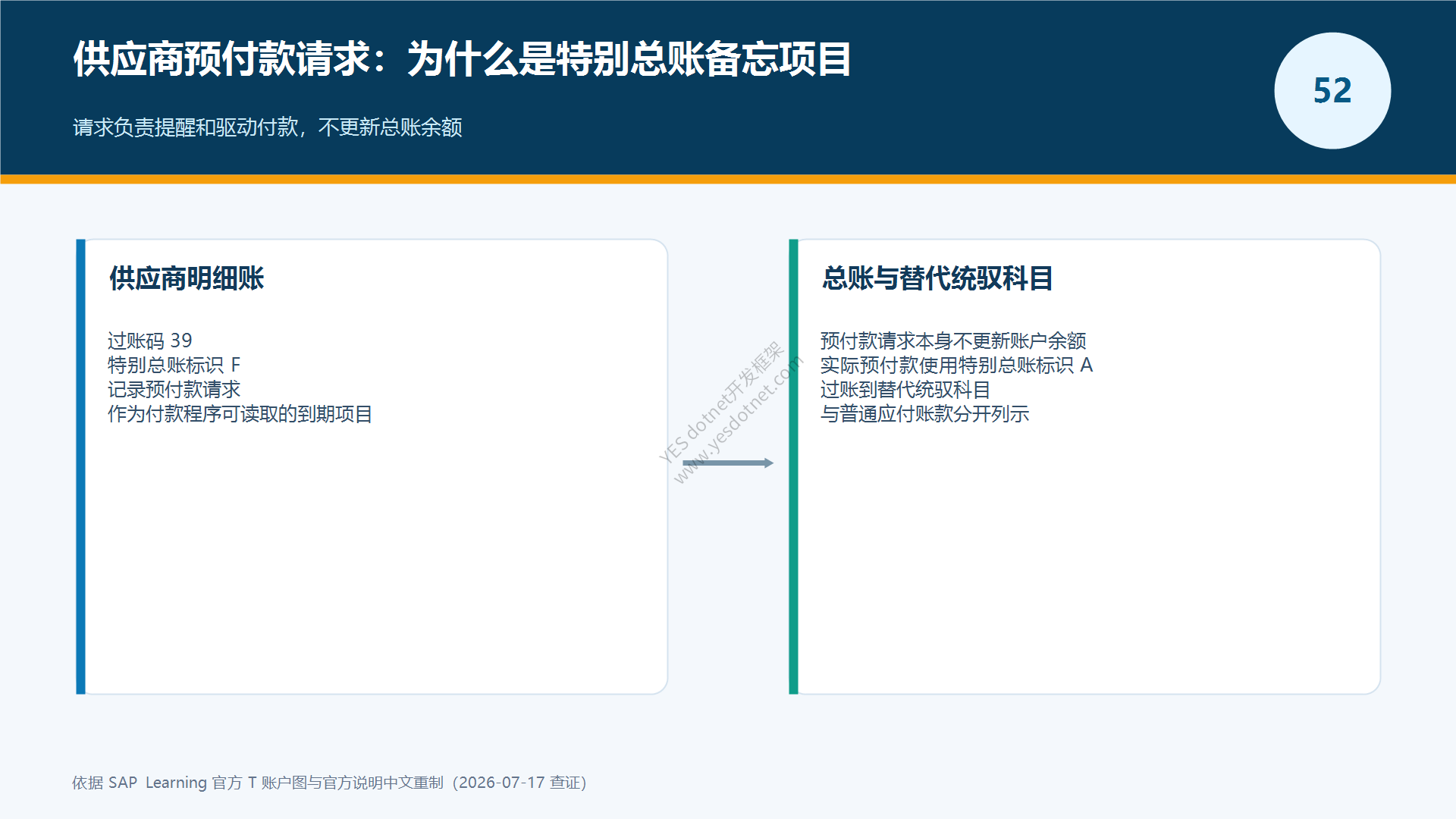
Task: Select the line 预付款请求本身不更新账户余额
Action: click(953, 340)
